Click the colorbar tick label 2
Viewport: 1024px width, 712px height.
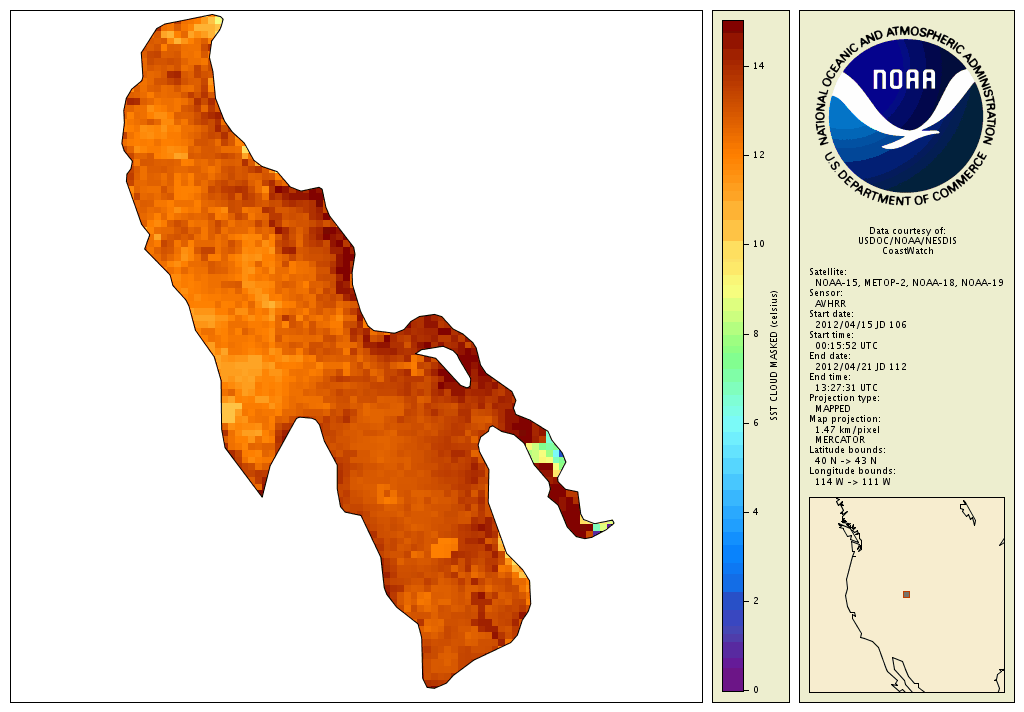756,601
